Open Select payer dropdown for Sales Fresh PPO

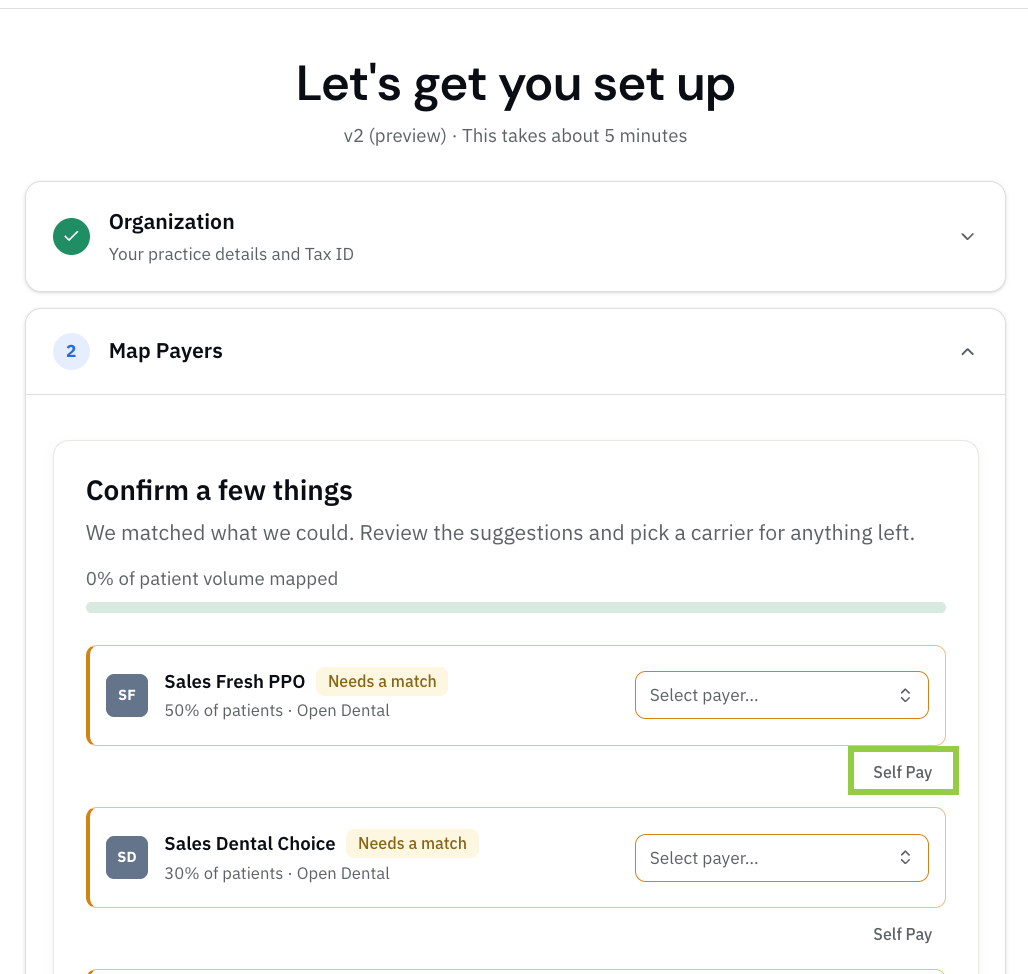pos(781,695)
